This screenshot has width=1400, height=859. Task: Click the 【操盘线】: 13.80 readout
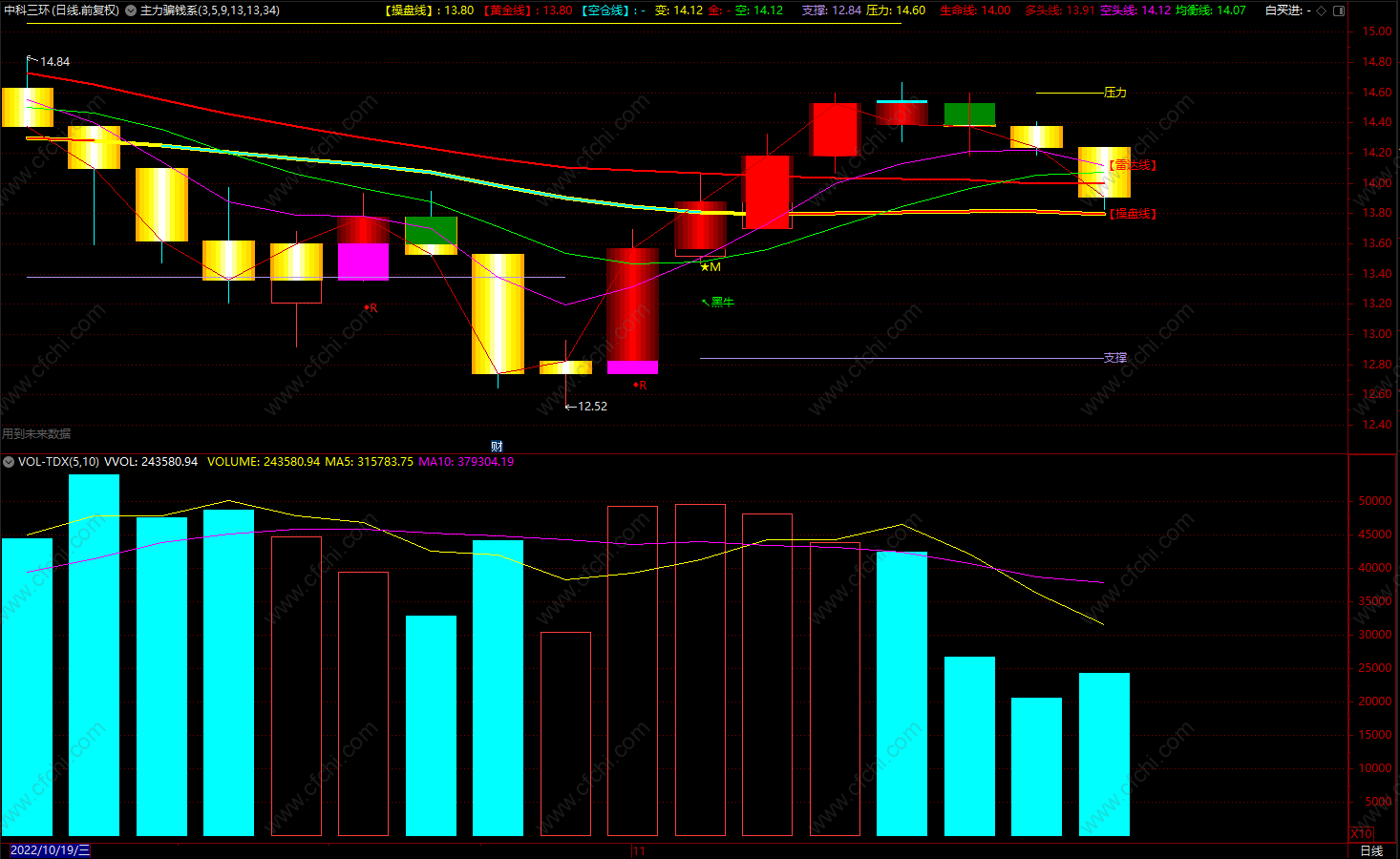coord(429,10)
